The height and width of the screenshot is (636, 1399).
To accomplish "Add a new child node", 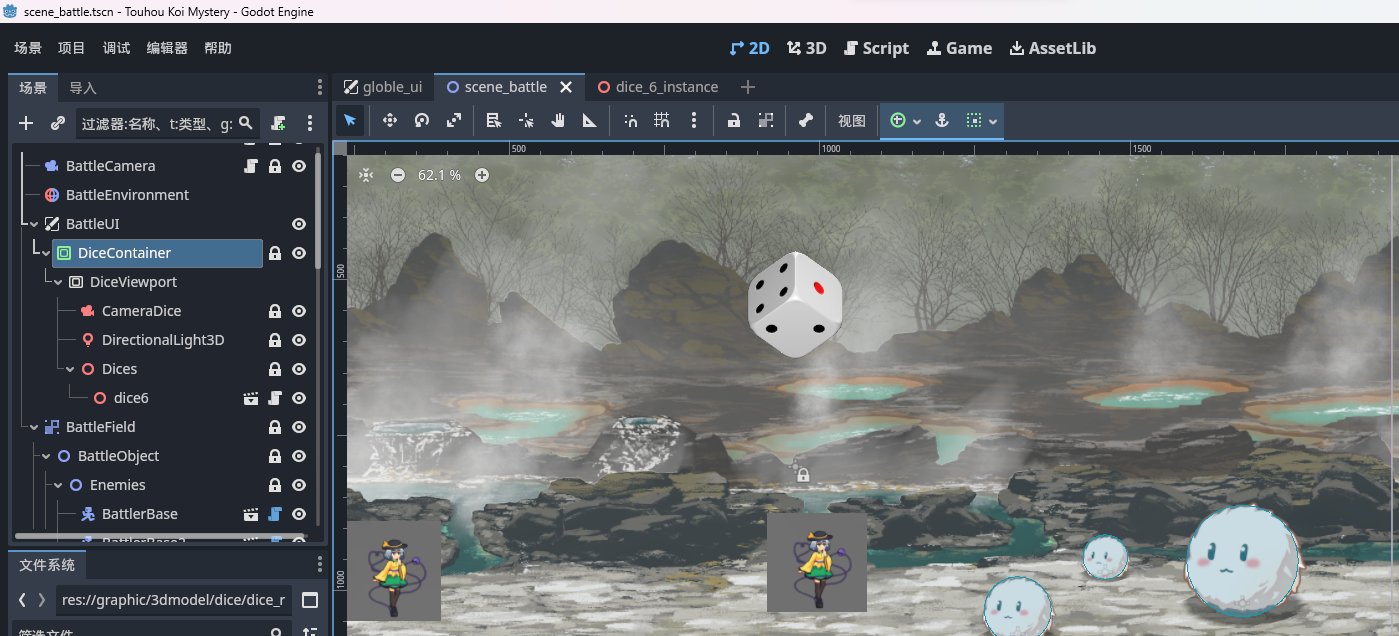I will [26, 124].
